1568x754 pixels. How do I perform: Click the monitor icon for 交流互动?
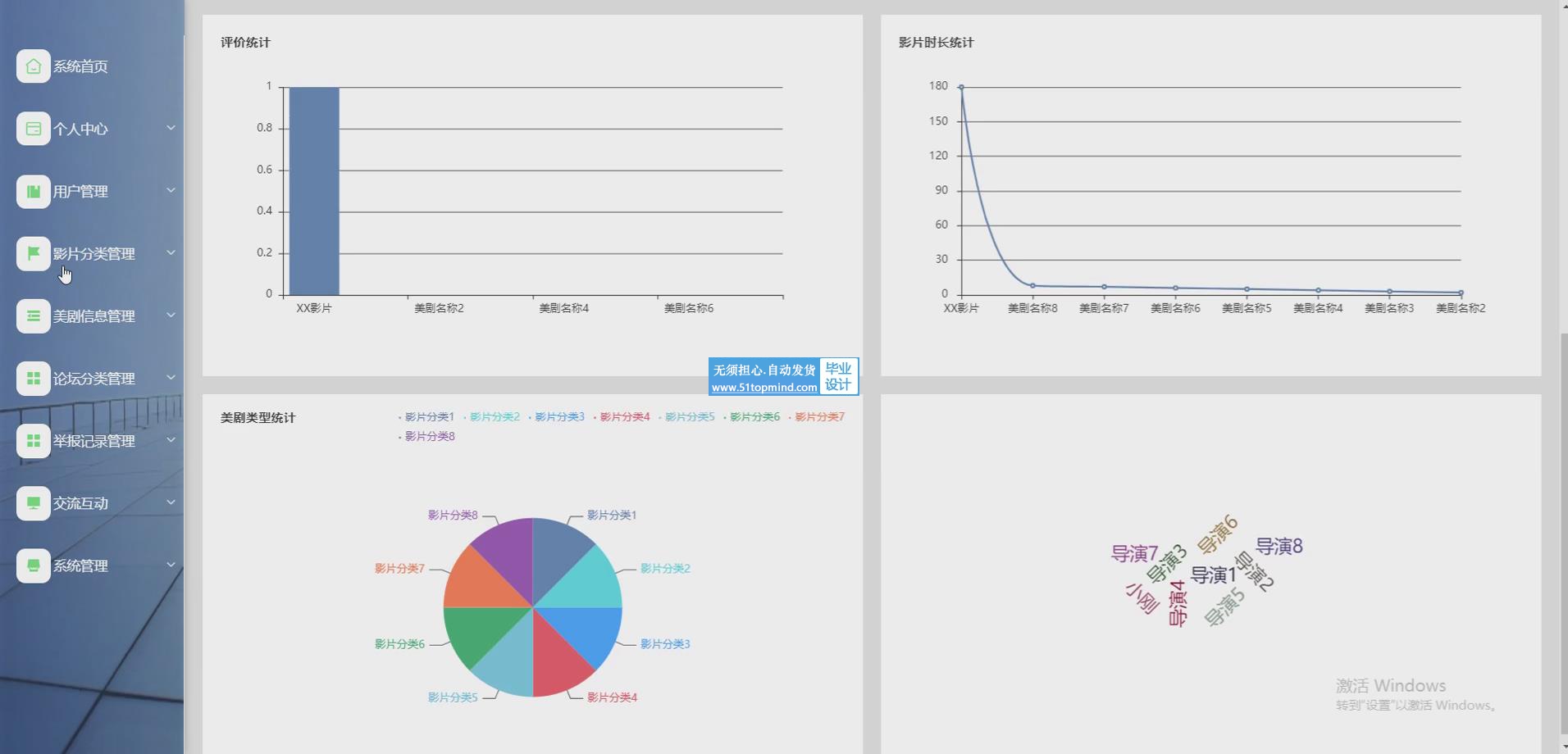point(33,502)
